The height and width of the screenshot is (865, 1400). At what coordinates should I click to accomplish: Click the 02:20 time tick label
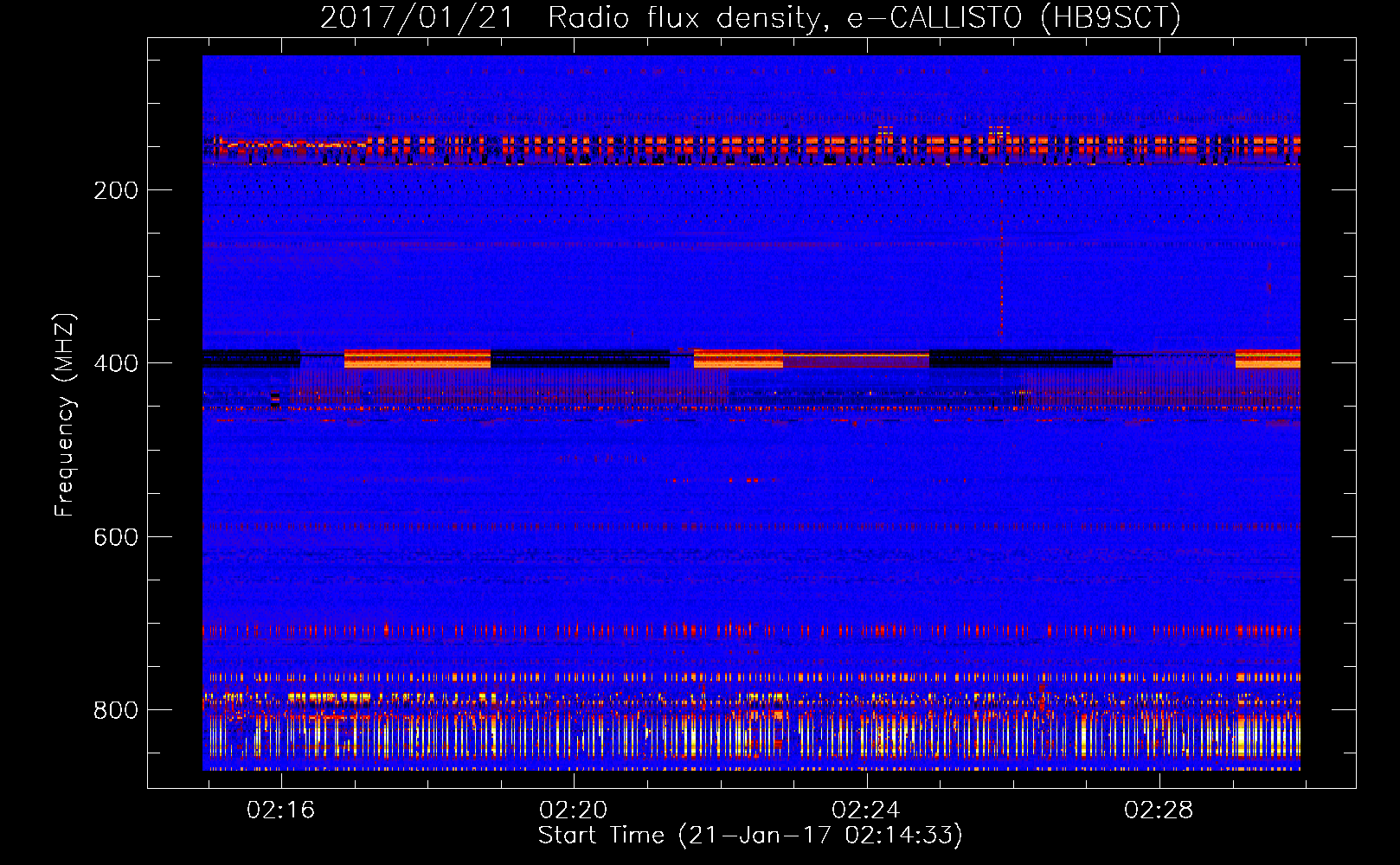pyautogui.click(x=573, y=811)
